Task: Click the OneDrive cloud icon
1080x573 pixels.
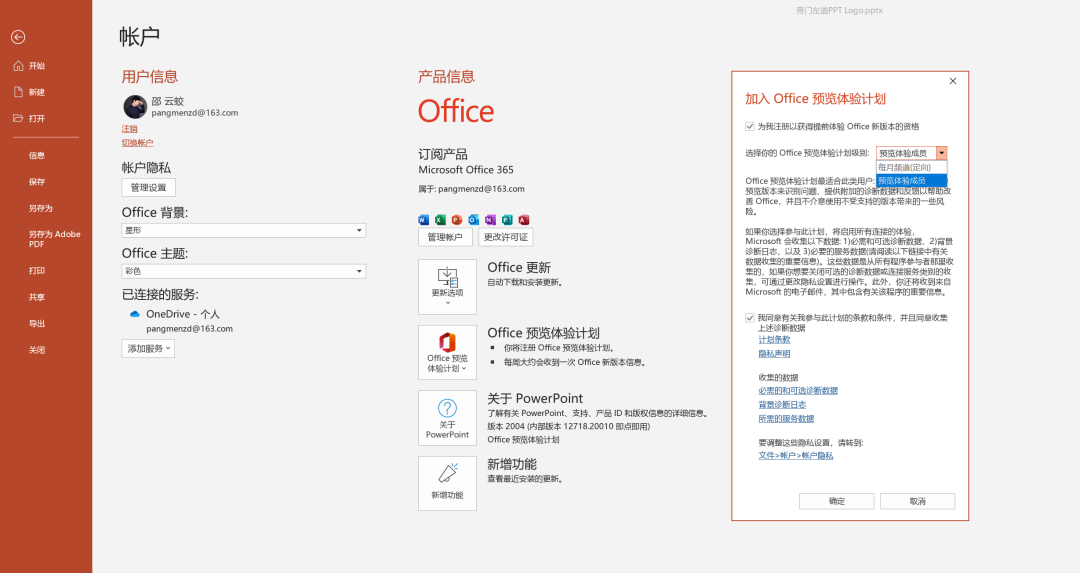Action: 135,314
